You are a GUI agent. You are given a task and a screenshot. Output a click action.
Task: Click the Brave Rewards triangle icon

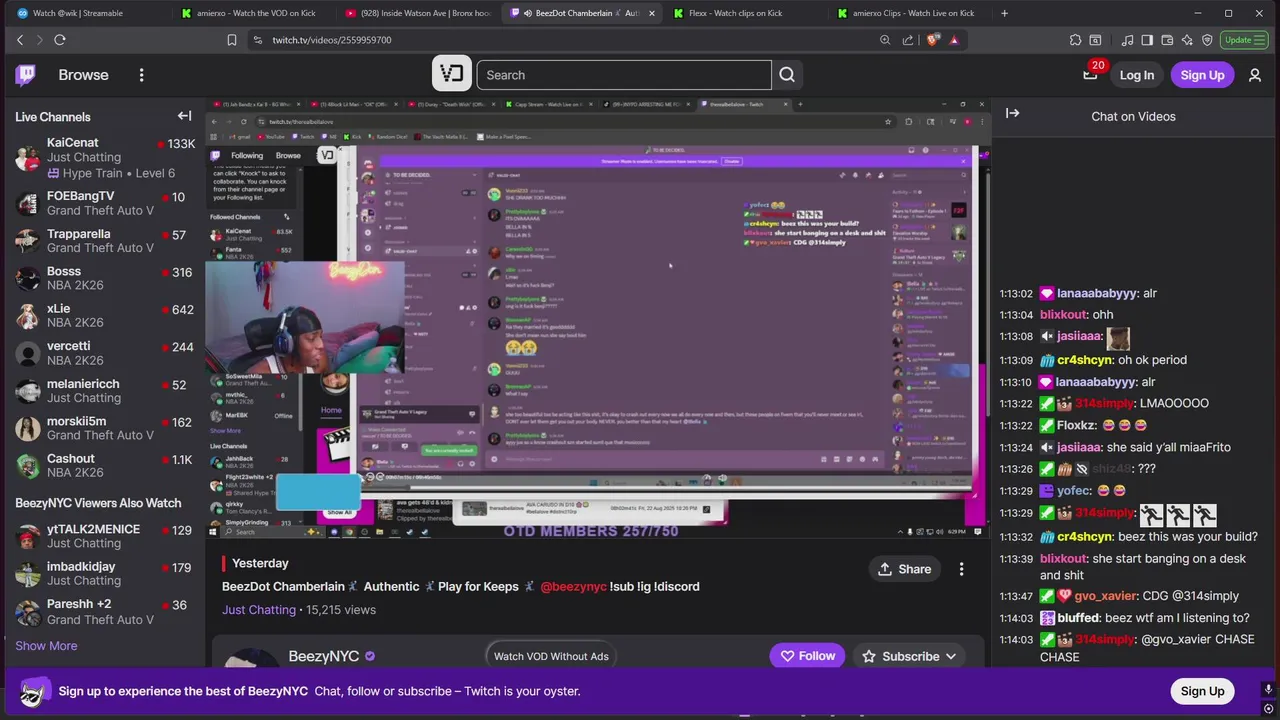[x=954, y=40]
